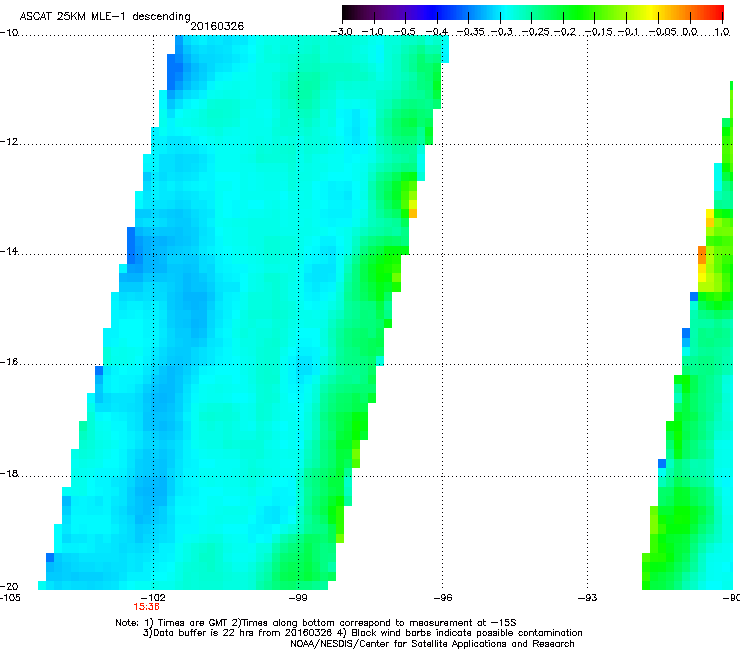Click the NOAA/NESDIS credit line
Image resolution: width=740 pixels, height=650 pixels.
tap(432, 644)
